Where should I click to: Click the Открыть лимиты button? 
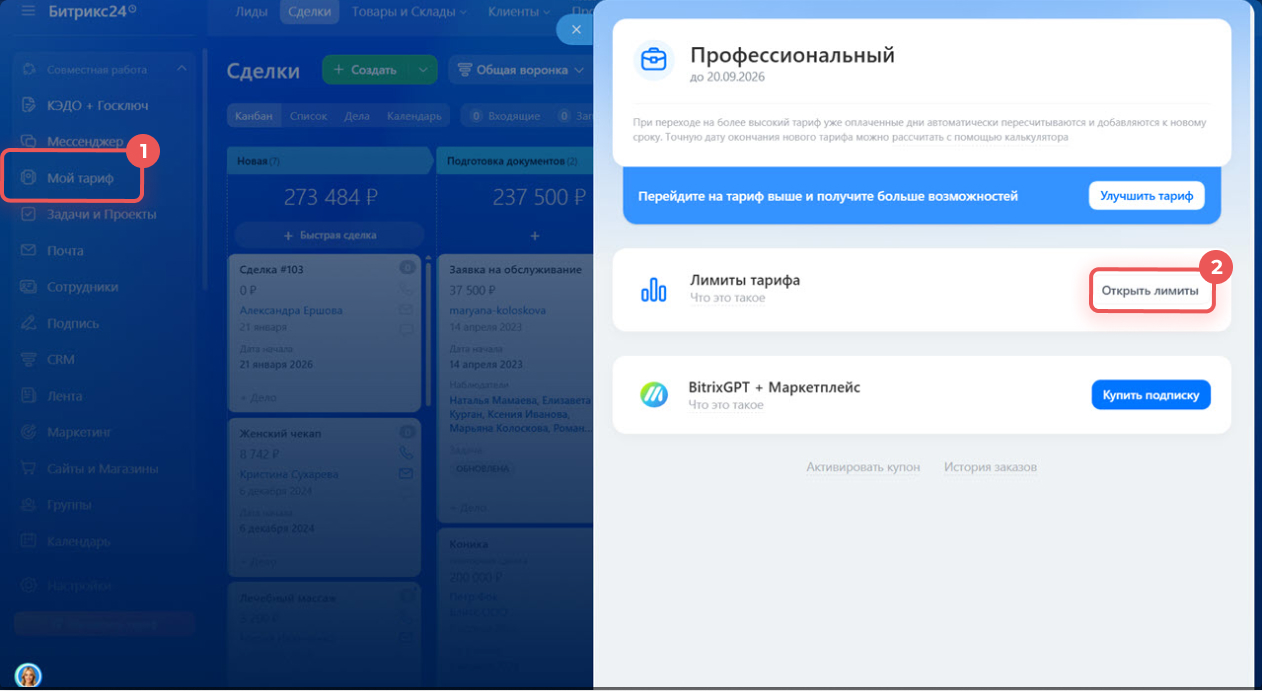(1150, 291)
